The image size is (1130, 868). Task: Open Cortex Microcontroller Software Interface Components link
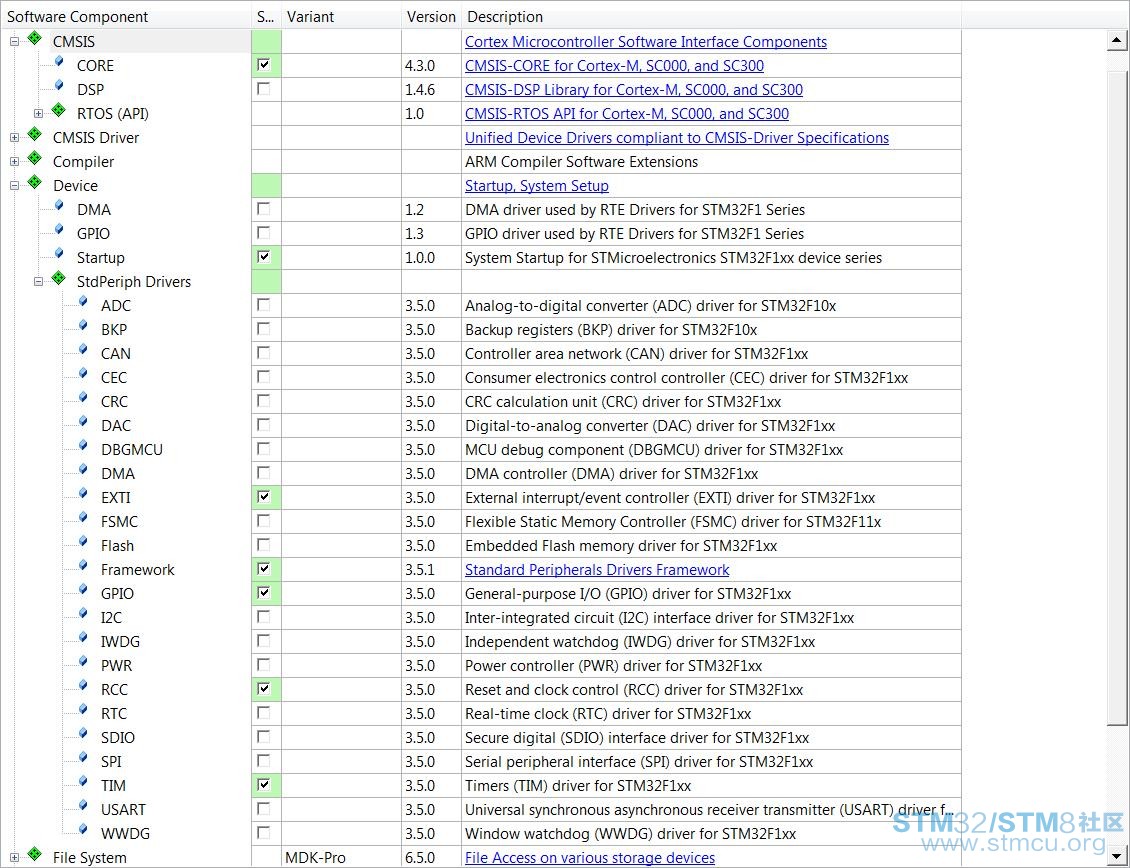click(x=646, y=42)
